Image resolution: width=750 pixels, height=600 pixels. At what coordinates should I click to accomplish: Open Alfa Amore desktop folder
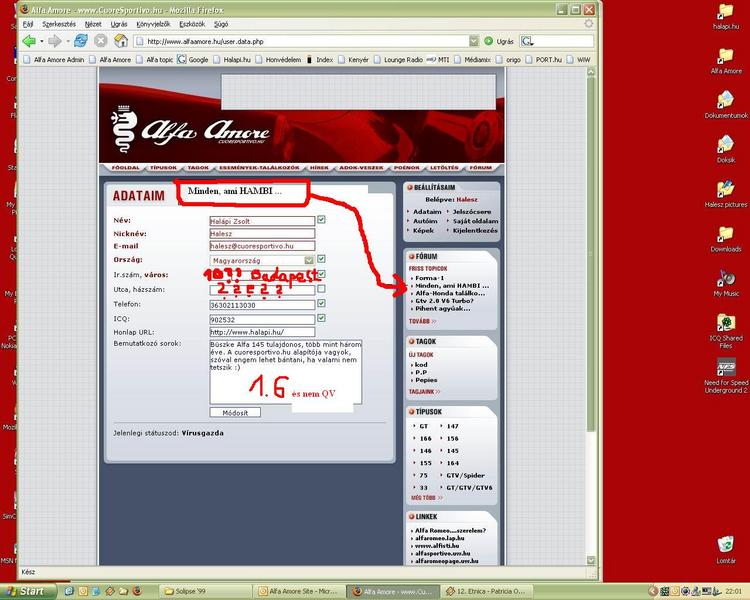(726, 61)
